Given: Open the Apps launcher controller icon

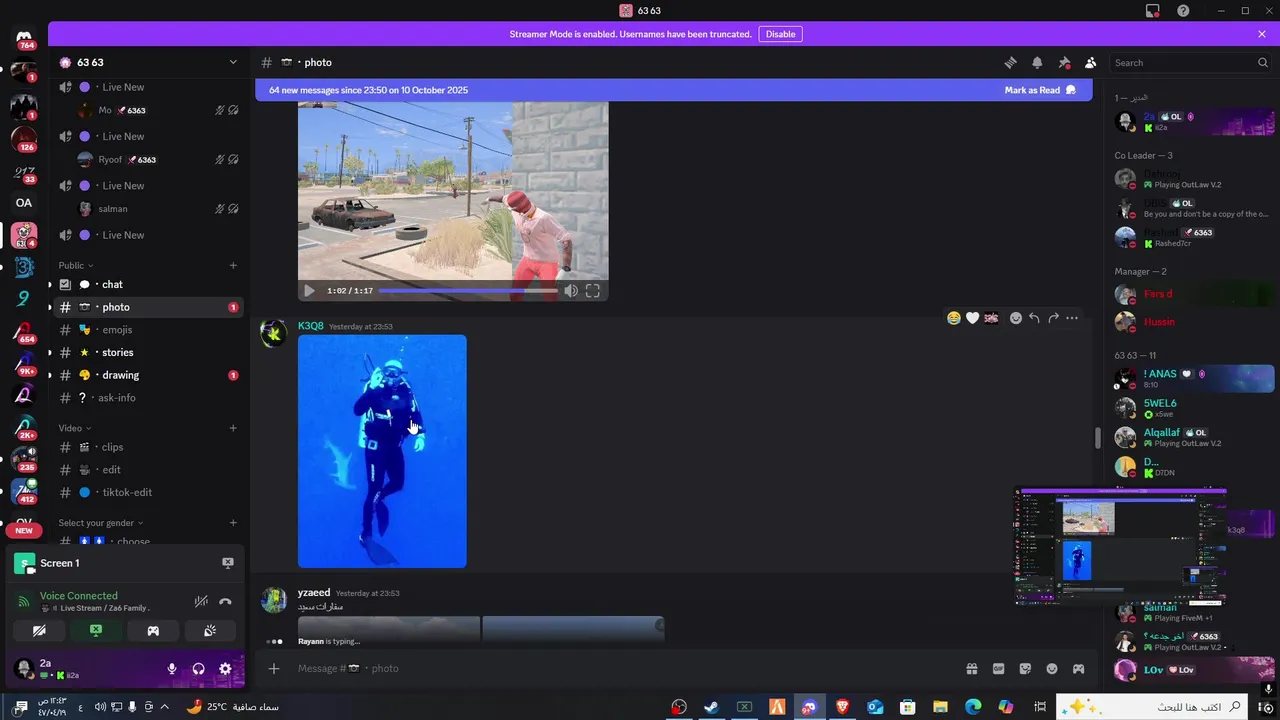Looking at the screenshot, I should [1078, 668].
